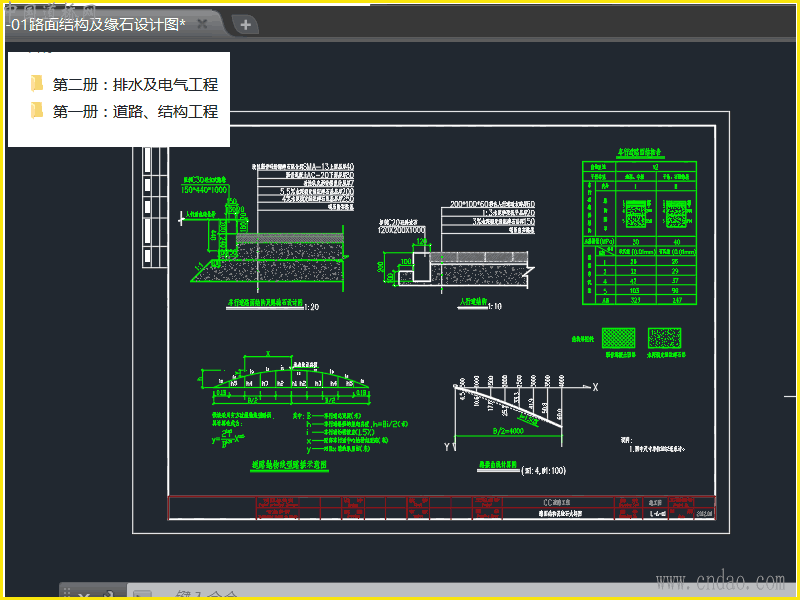Select the green crosshatch asphalt legend swatch
The height and width of the screenshot is (600, 800).
(x=618, y=338)
